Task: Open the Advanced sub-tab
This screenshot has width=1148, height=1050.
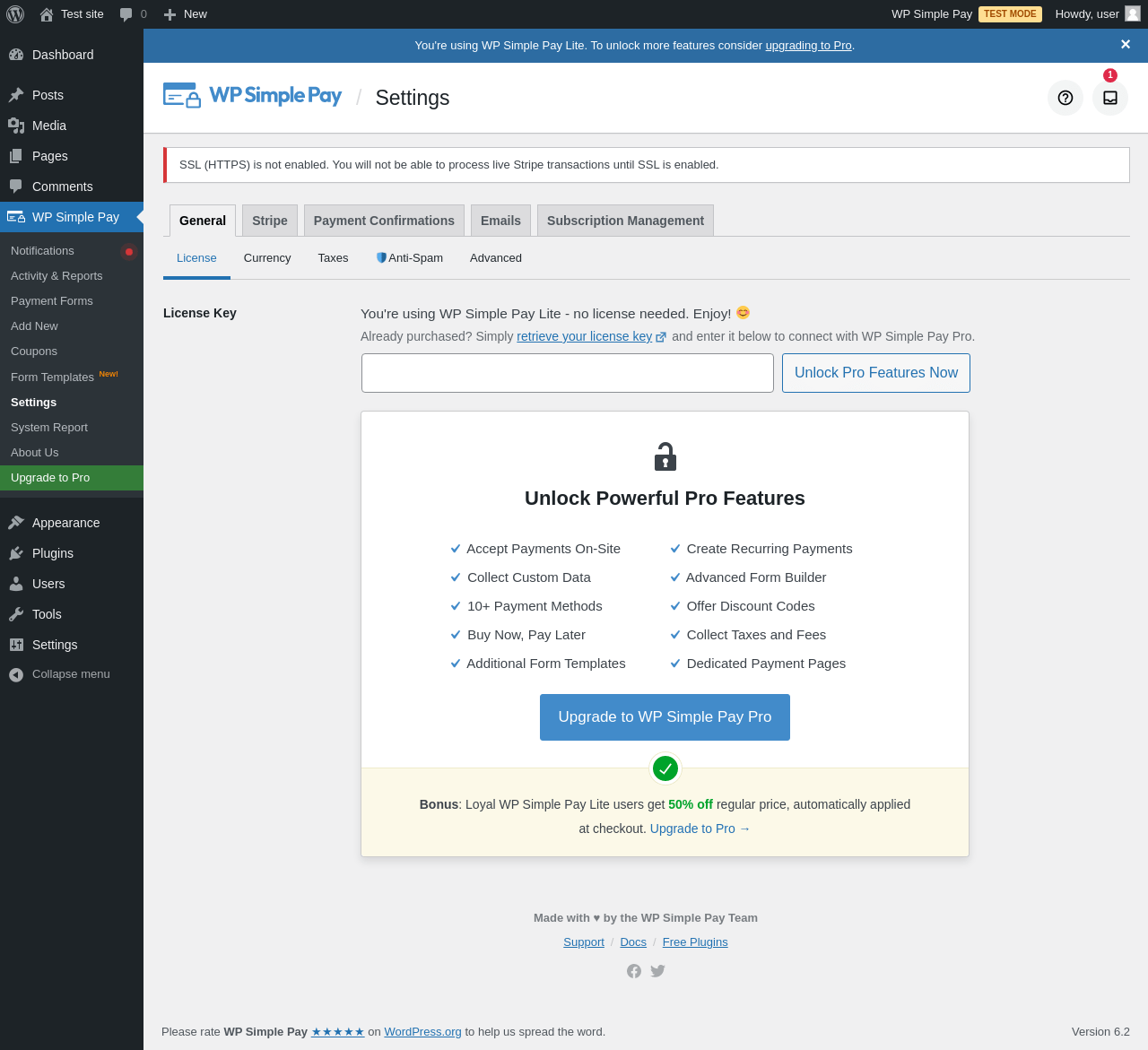Action: coord(496,258)
